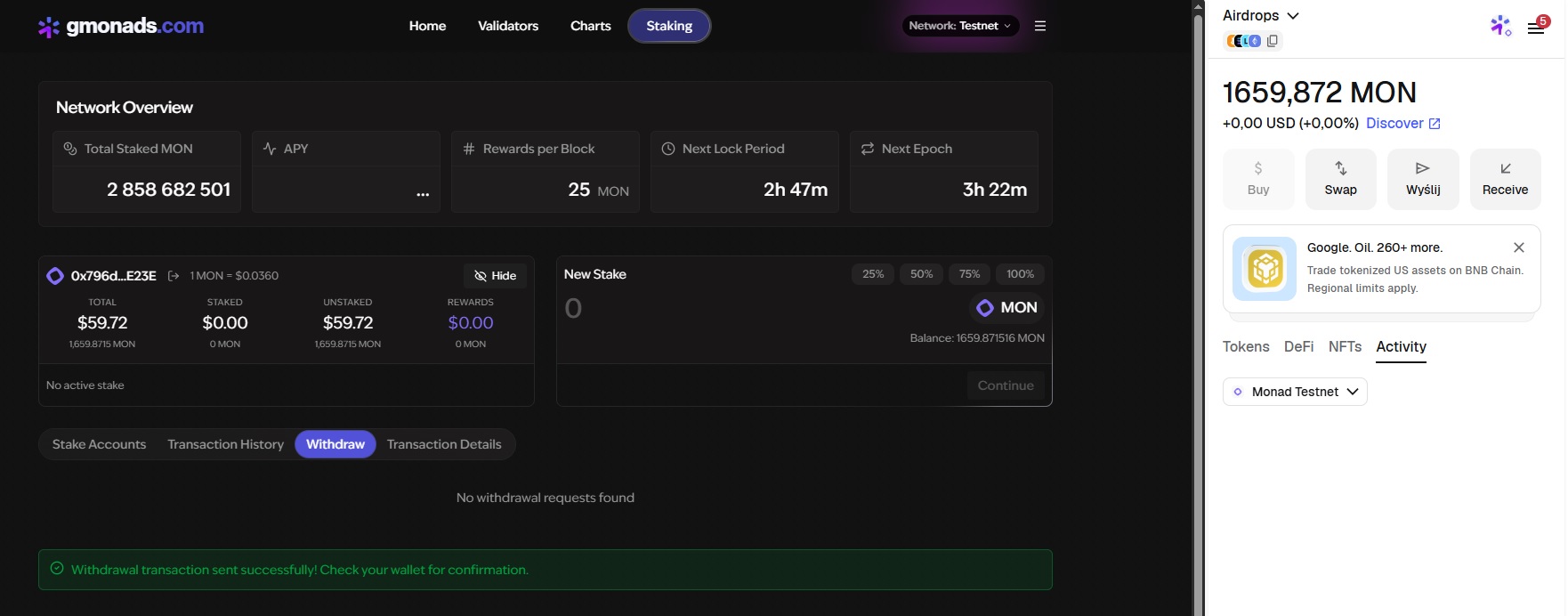The image size is (1568, 616).
Task: Expand the Airdrops account selector
Action: pyautogui.click(x=1260, y=15)
